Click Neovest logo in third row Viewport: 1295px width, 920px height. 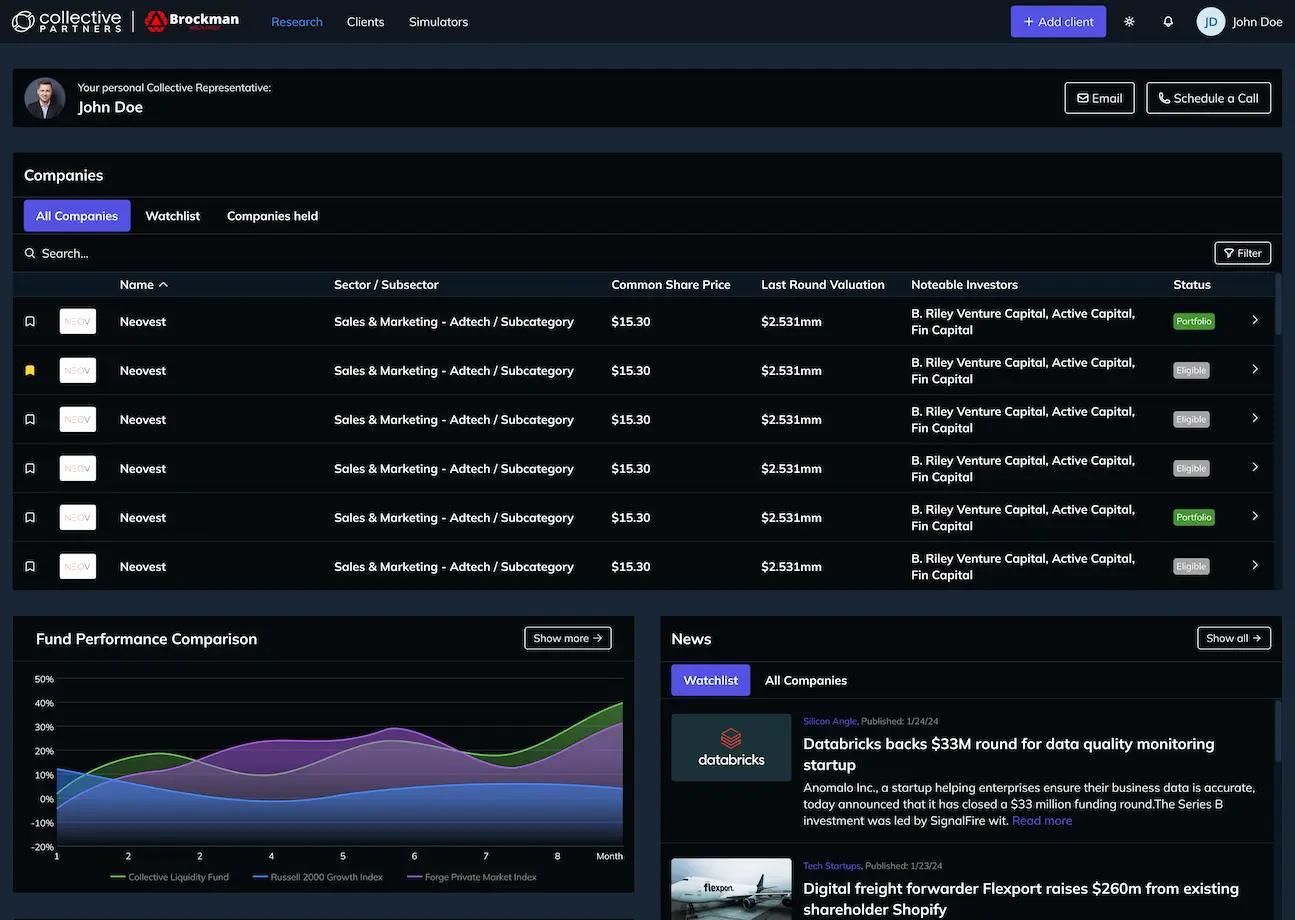click(78, 419)
